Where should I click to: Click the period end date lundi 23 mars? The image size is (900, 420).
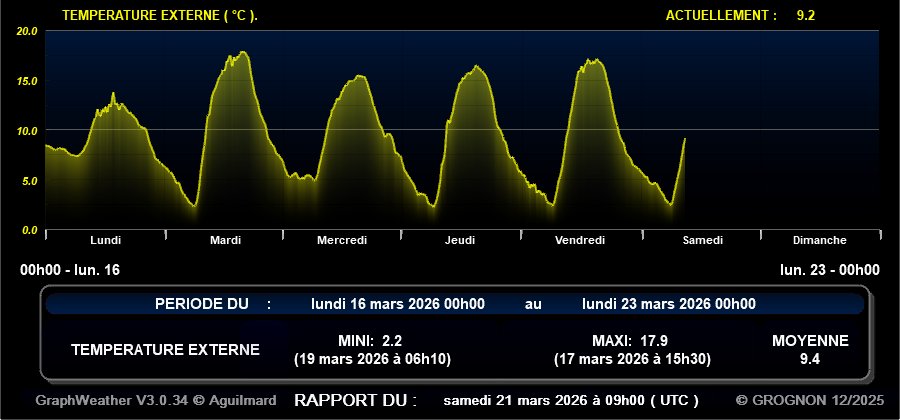click(668, 304)
